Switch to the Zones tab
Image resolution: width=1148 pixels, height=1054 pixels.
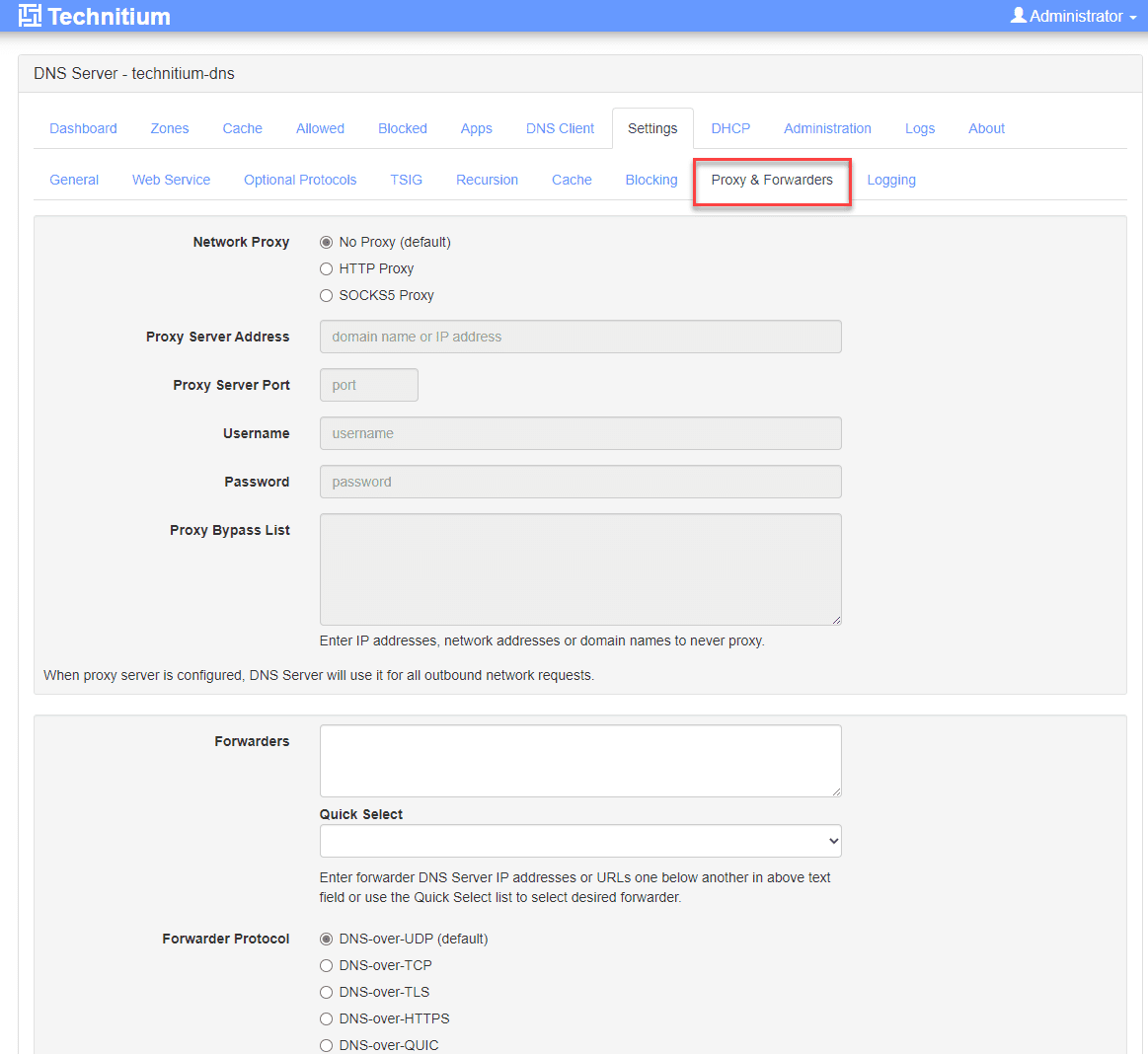(169, 129)
